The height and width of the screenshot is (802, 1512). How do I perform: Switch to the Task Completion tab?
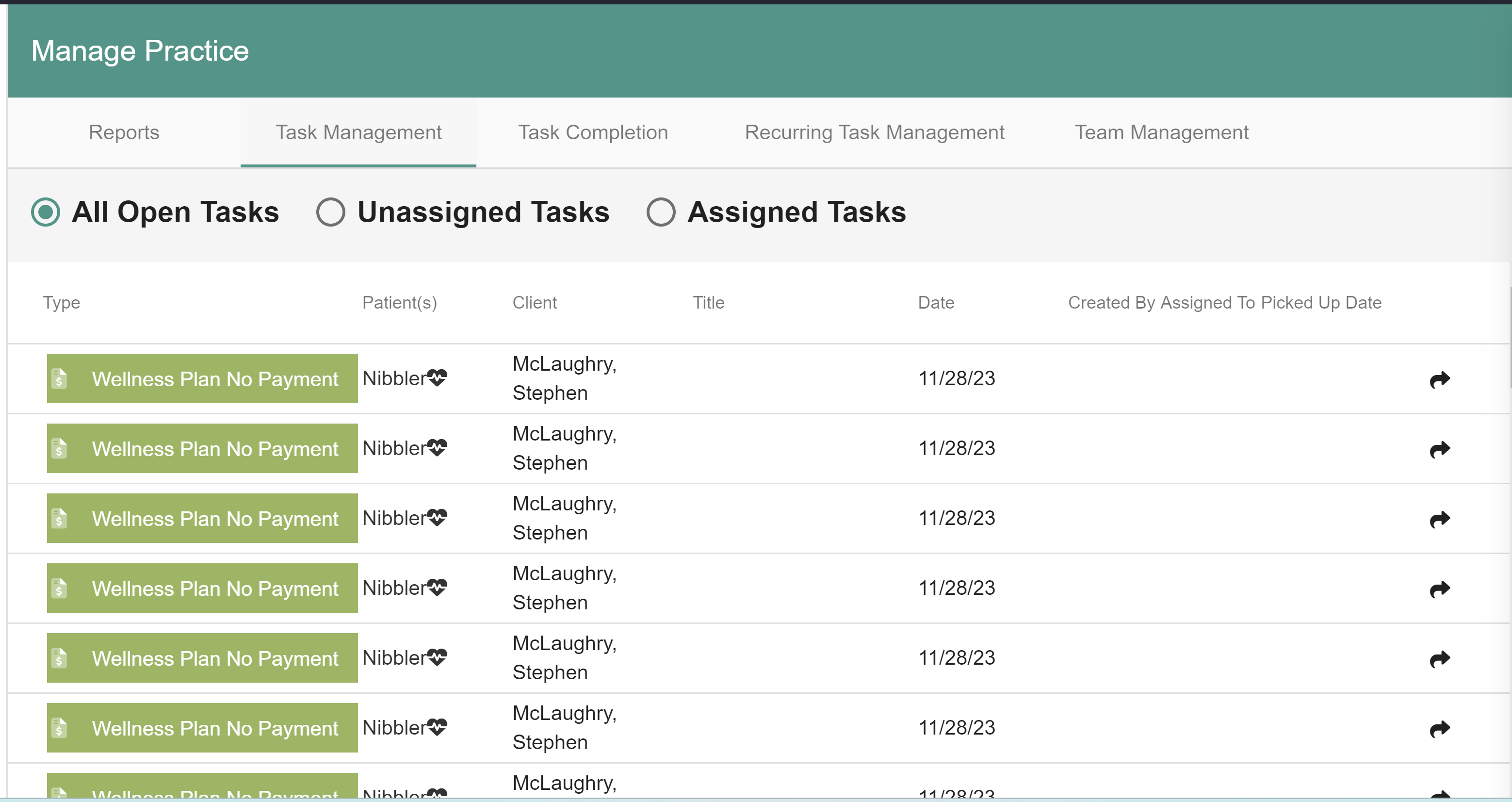[x=593, y=132]
